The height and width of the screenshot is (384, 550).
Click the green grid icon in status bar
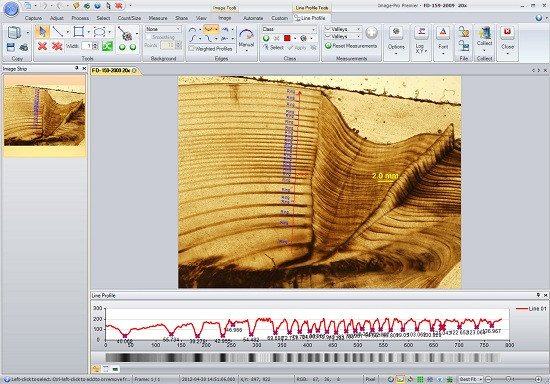[420, 379]
